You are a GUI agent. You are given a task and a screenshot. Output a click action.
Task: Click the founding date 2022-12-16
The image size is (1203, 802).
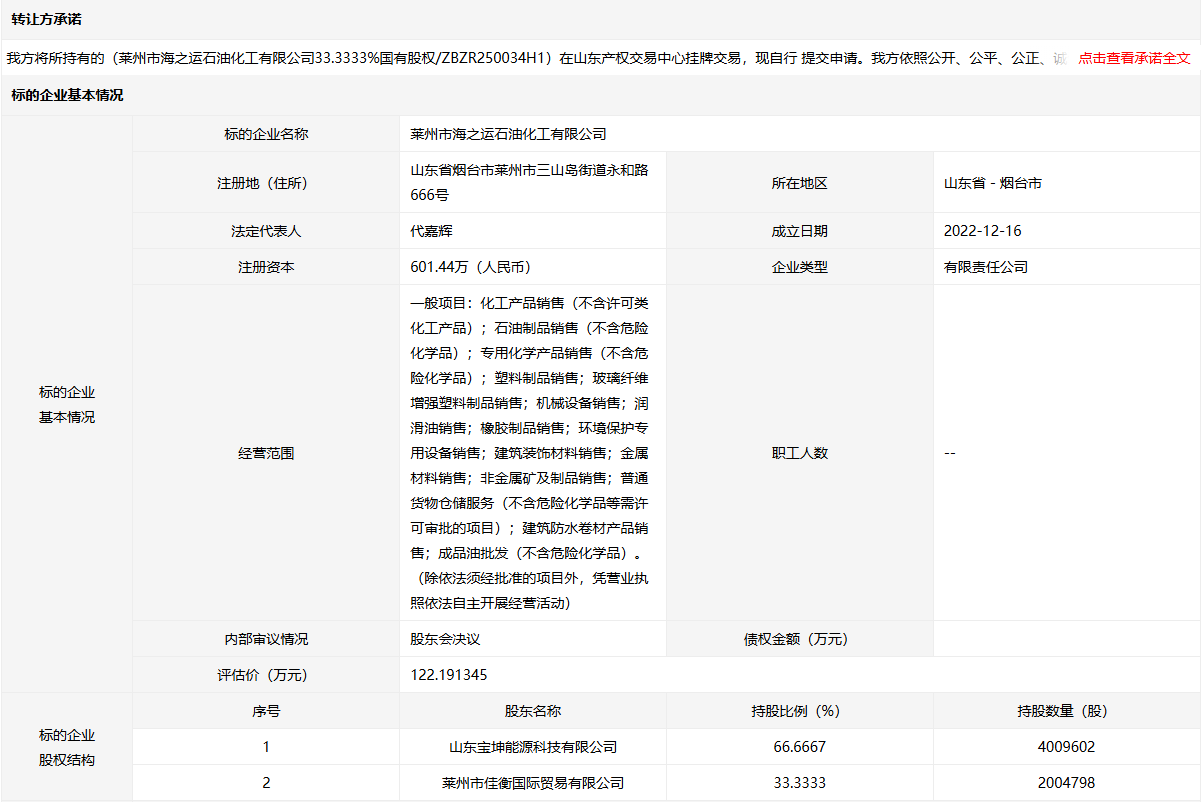982,231
